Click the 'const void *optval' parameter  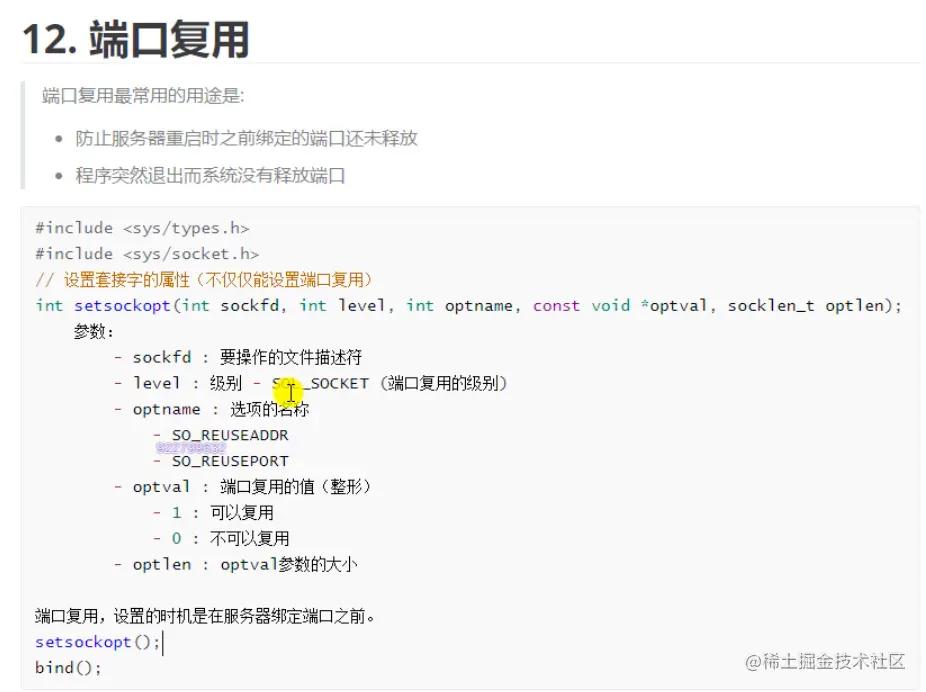[x=620, y=306]
